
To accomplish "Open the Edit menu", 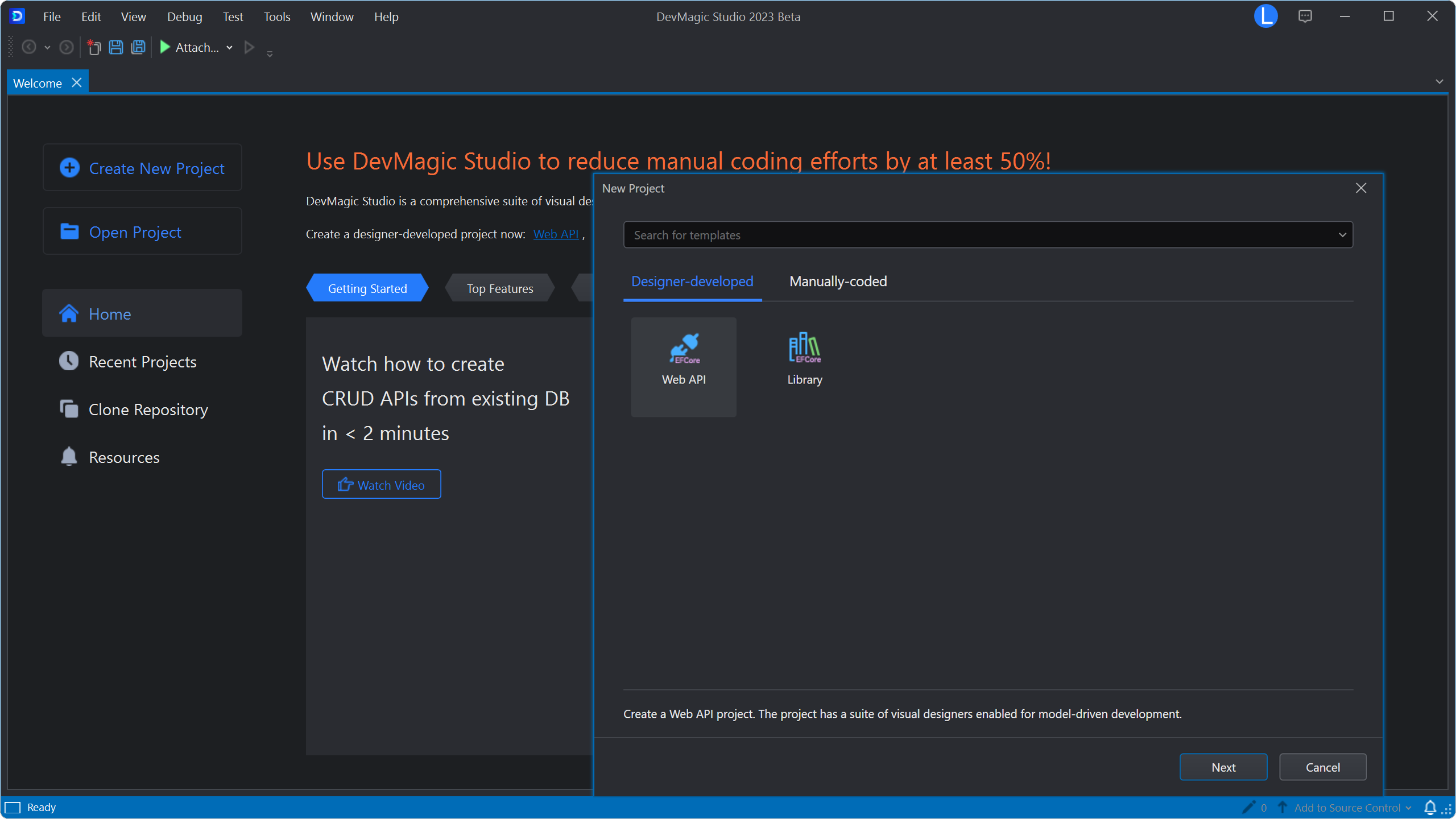I will [91, 16].
